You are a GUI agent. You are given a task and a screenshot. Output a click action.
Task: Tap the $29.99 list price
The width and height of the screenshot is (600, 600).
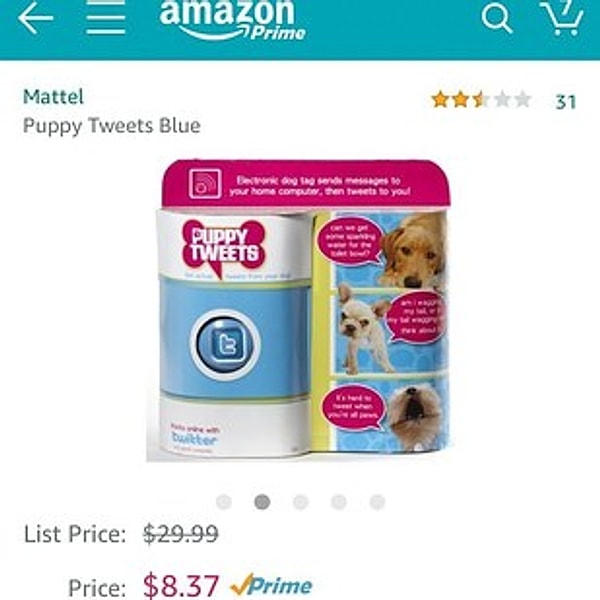181,534
